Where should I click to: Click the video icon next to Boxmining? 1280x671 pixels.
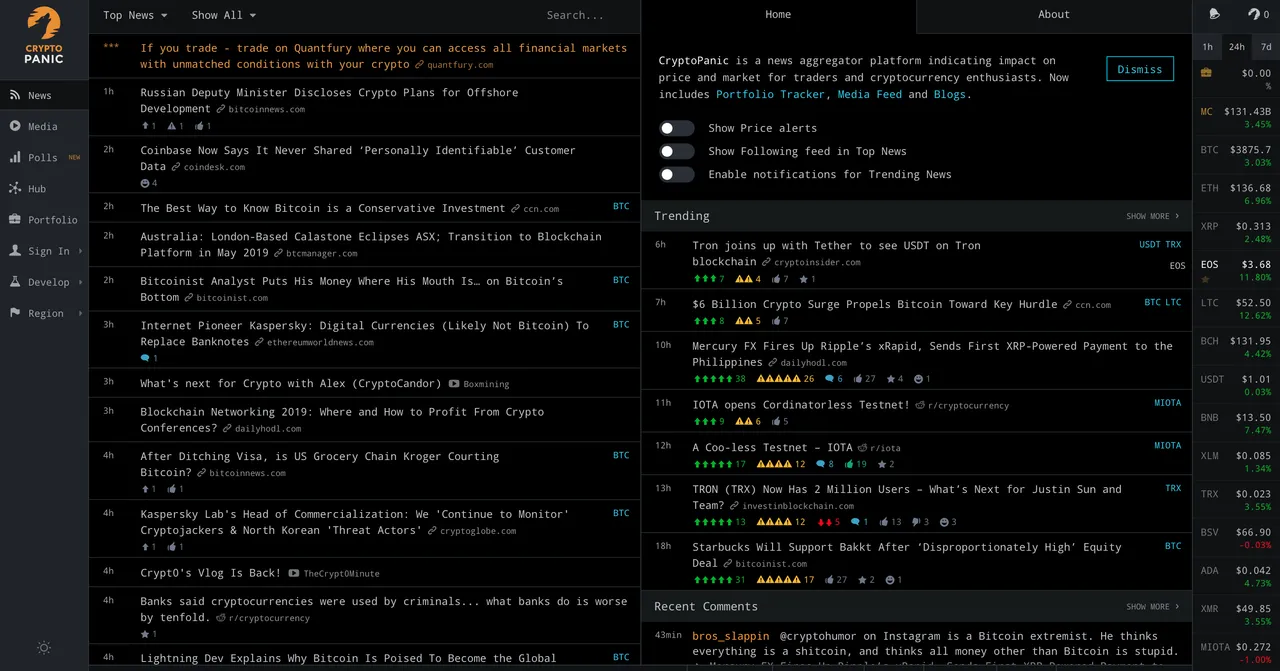pyautogui.click(x=454, y=384)
